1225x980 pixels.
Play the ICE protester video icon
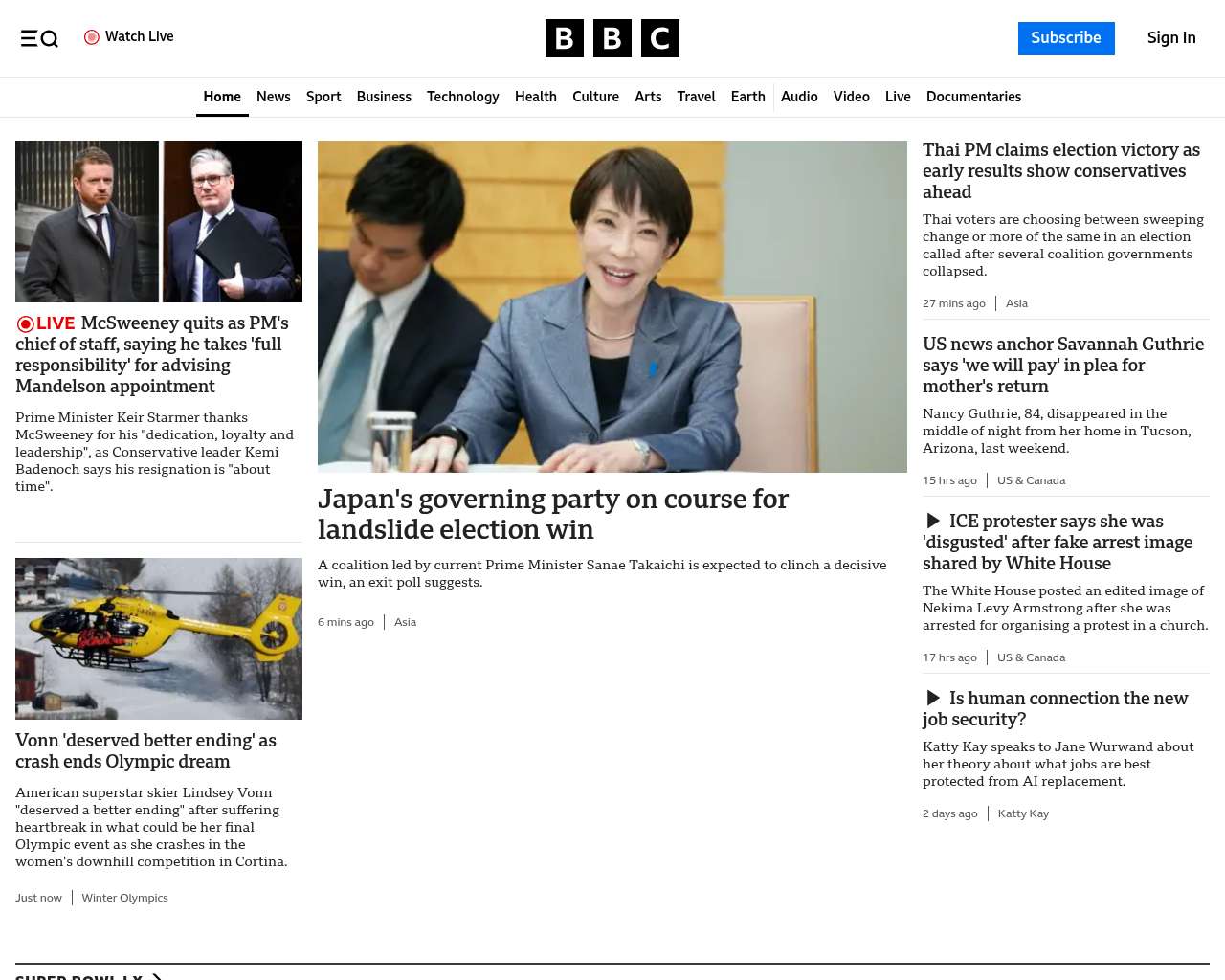pos(933,521)
